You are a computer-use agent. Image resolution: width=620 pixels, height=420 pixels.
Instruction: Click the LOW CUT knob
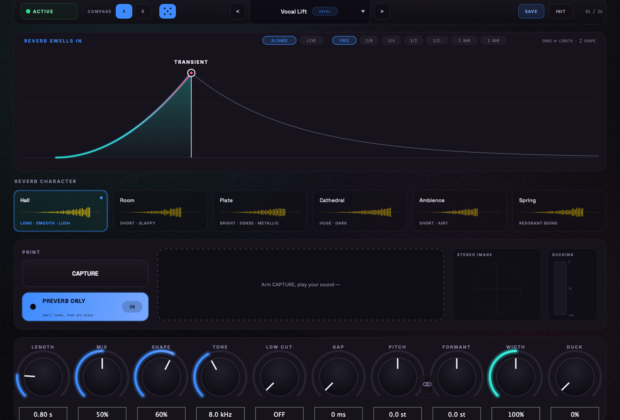(x=279, y=376)
